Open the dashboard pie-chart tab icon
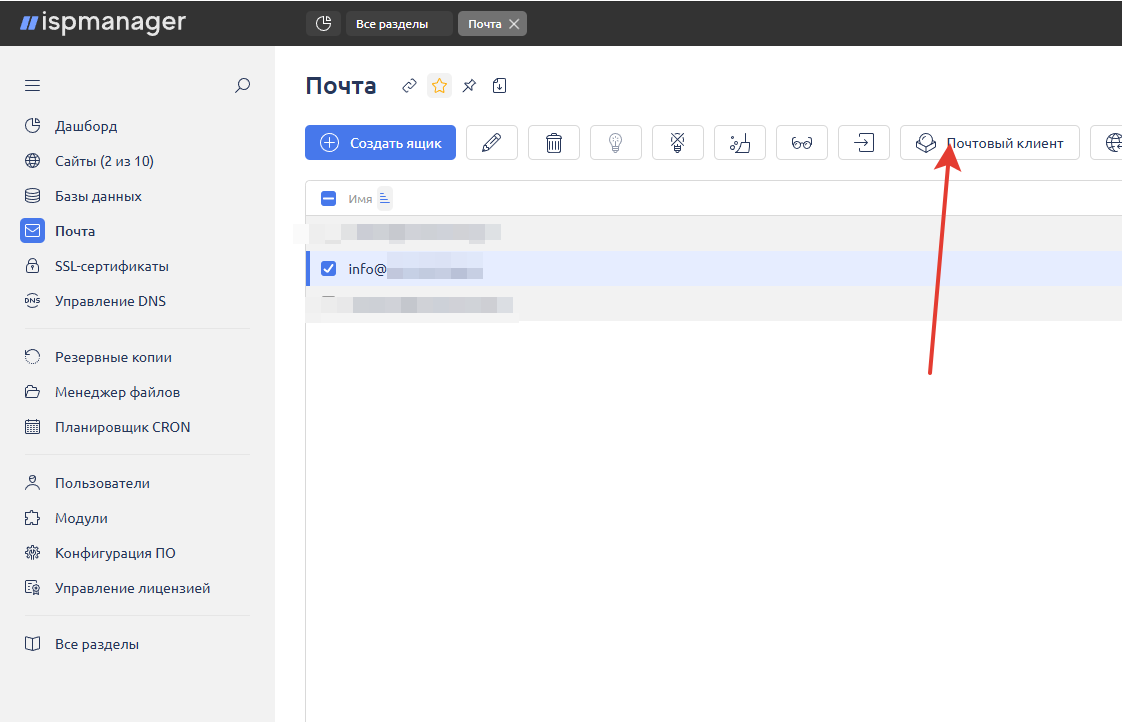Viewport: 1122px width, 722px height. click(323, 24)
